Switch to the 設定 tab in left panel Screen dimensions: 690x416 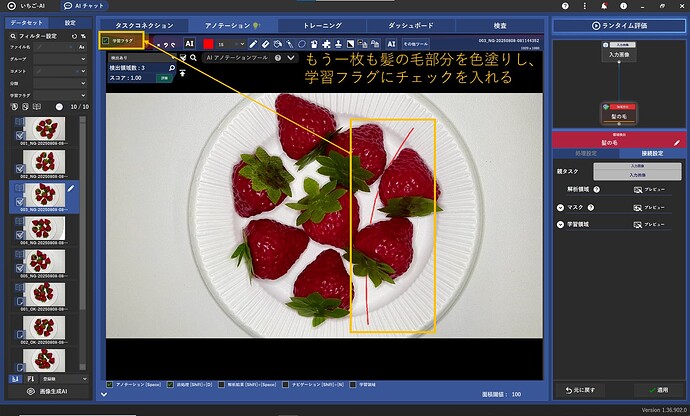pos(70,23)
